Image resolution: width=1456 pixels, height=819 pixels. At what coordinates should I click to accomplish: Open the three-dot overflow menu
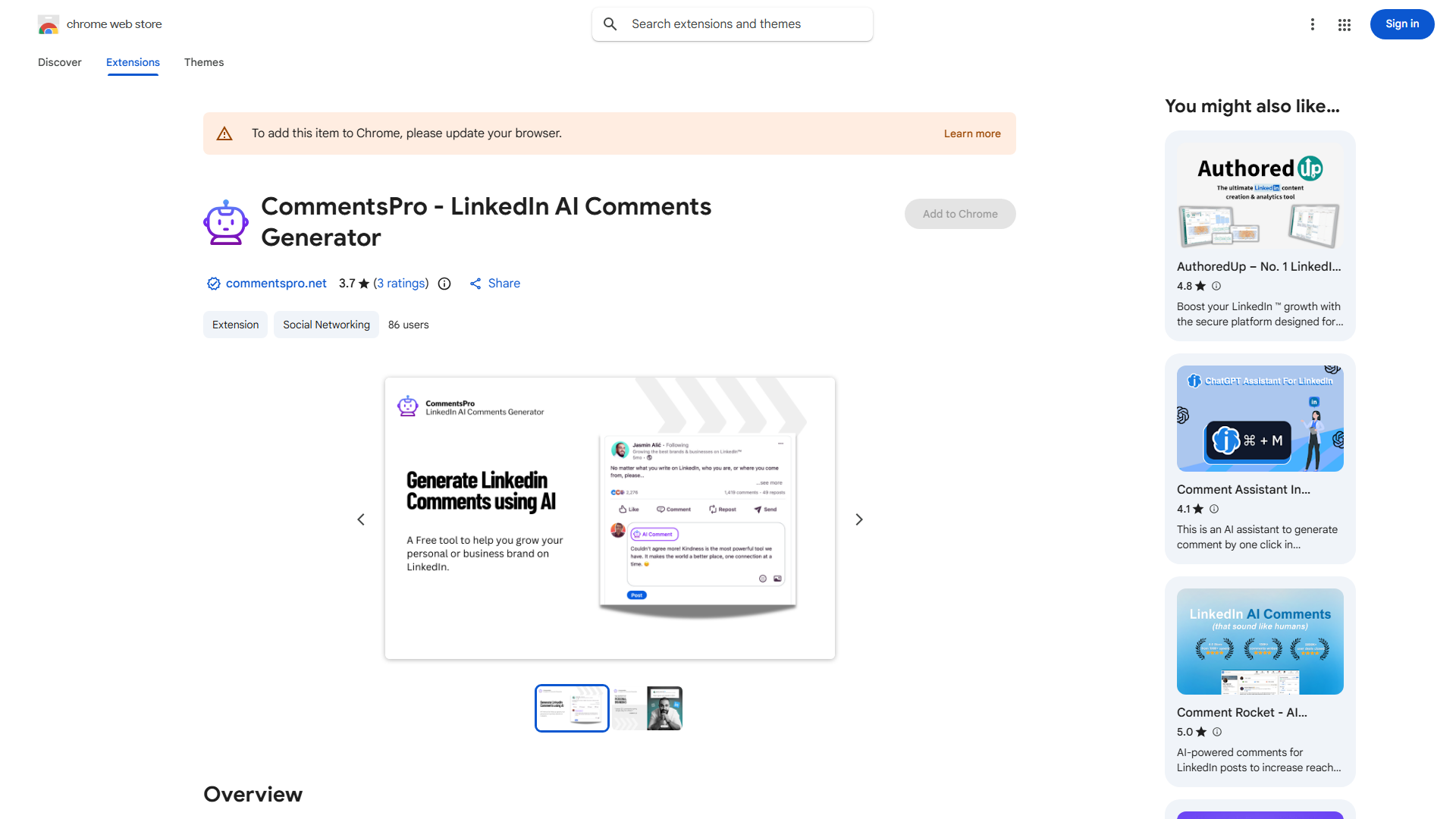(x=1313, y=24)
